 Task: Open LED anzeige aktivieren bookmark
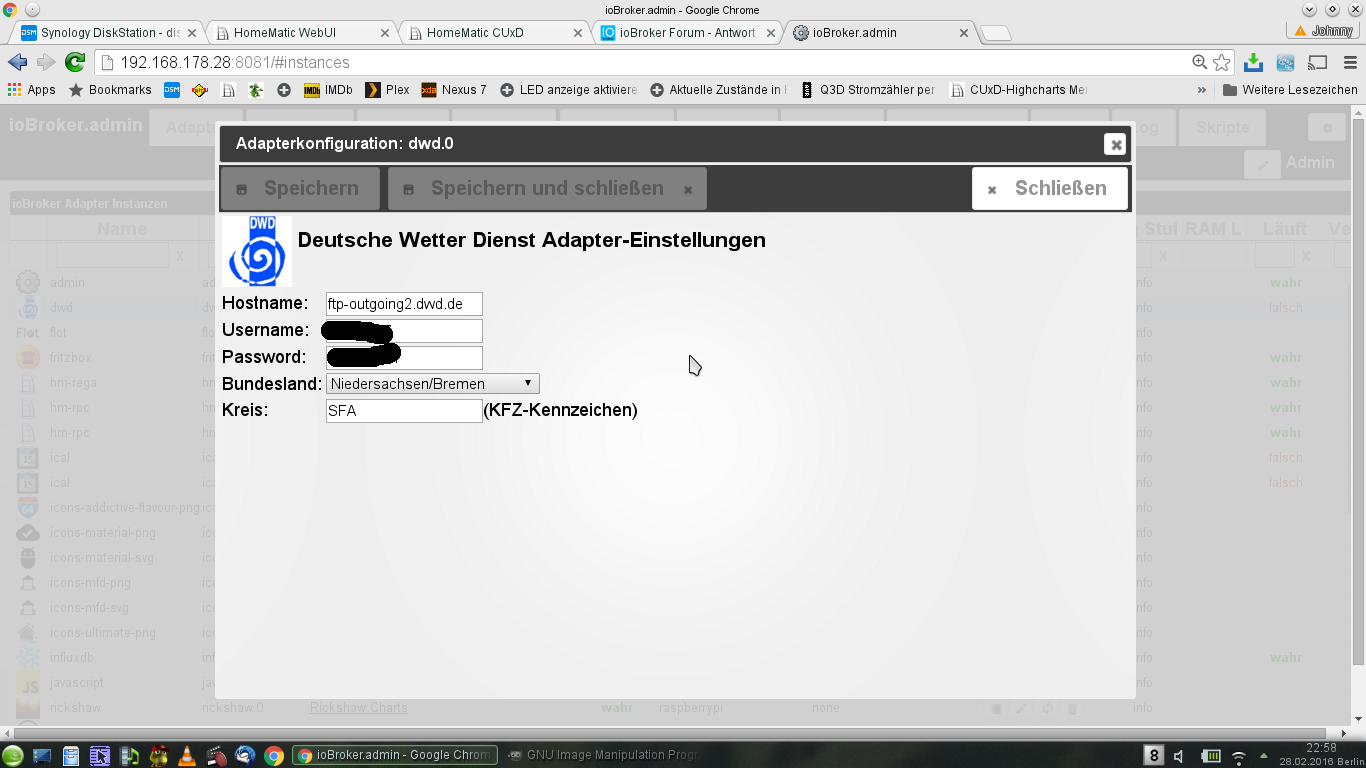tap(568, 90)
